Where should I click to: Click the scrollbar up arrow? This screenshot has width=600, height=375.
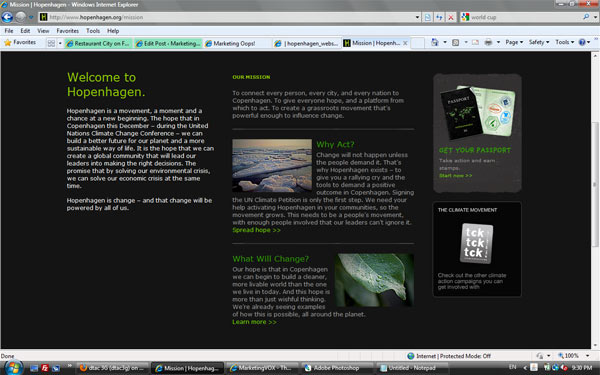click(x=595, y=55)
